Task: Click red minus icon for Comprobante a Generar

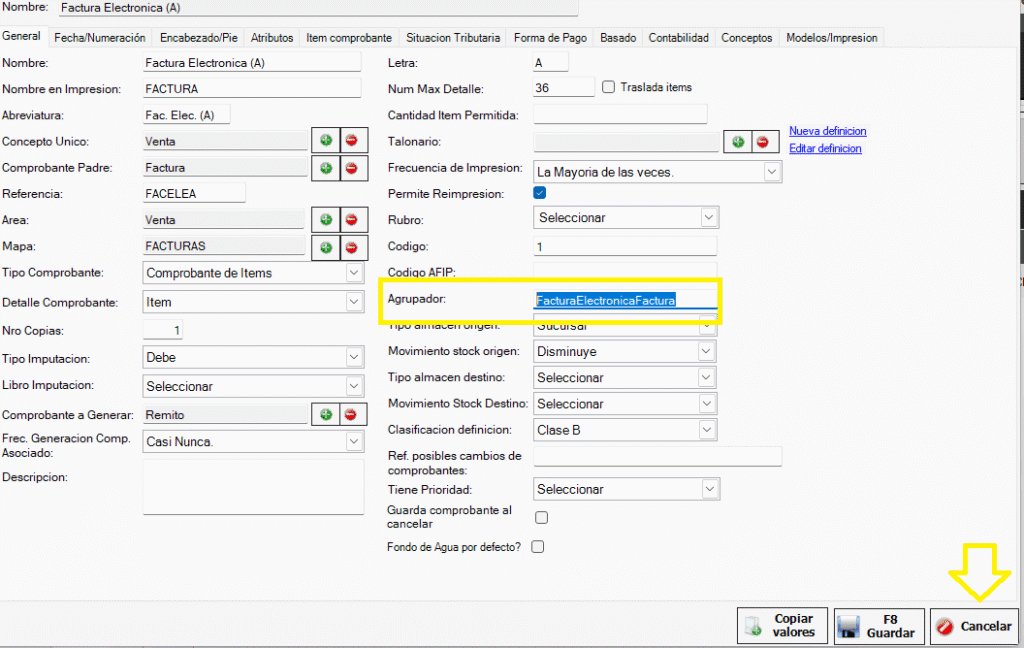Action: (351, 414)
